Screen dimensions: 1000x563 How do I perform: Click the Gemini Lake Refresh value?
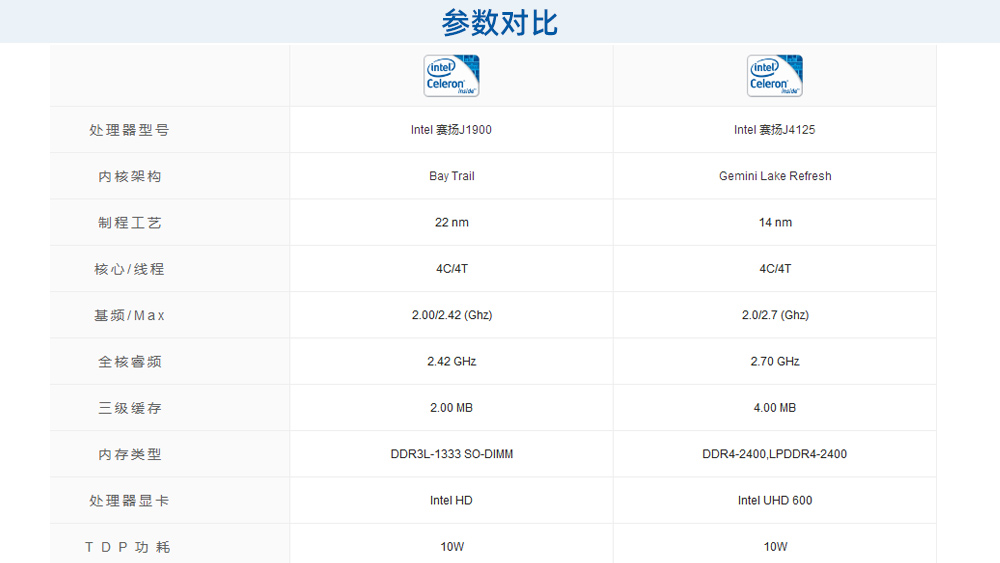pyautogui.click(x=775, y=176)
